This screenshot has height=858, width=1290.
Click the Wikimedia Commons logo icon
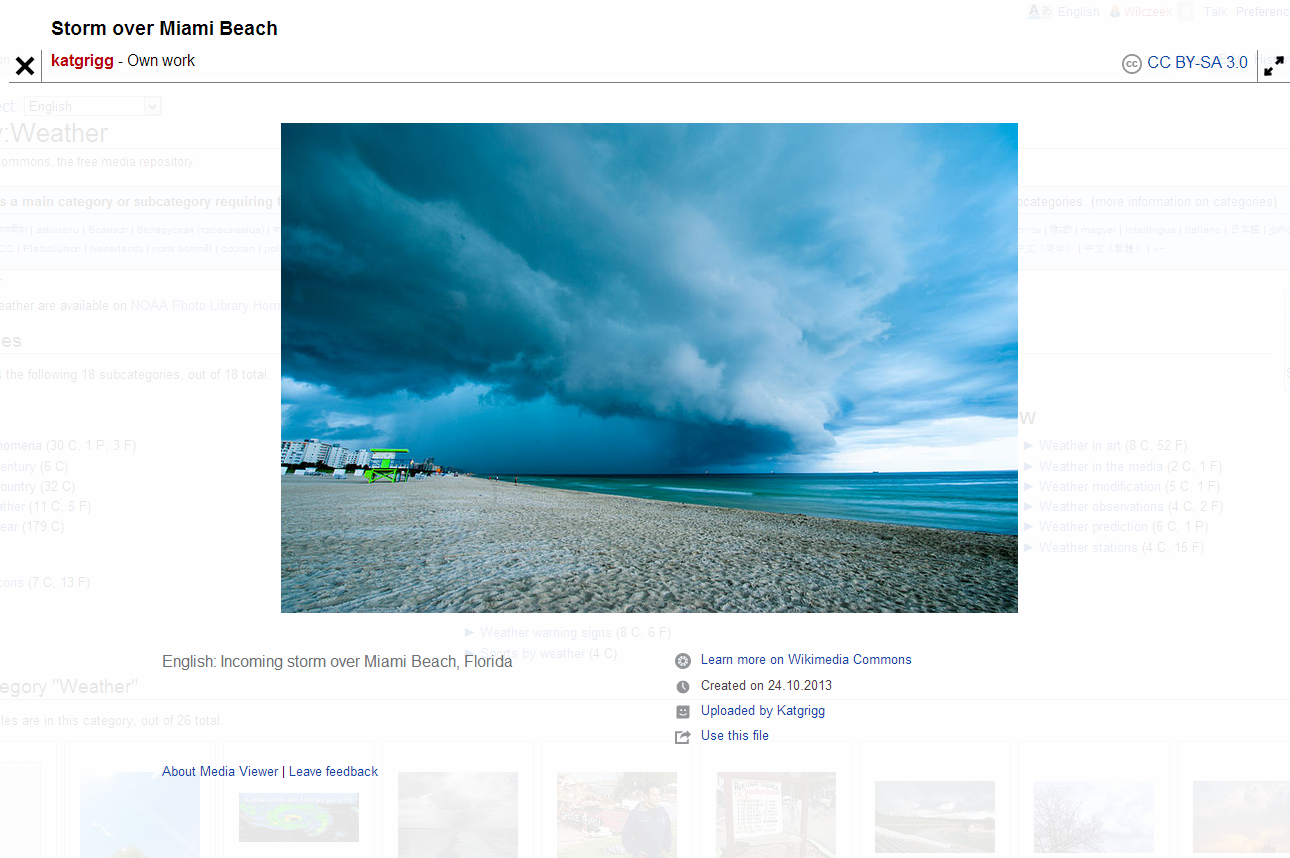coord(683,661)
